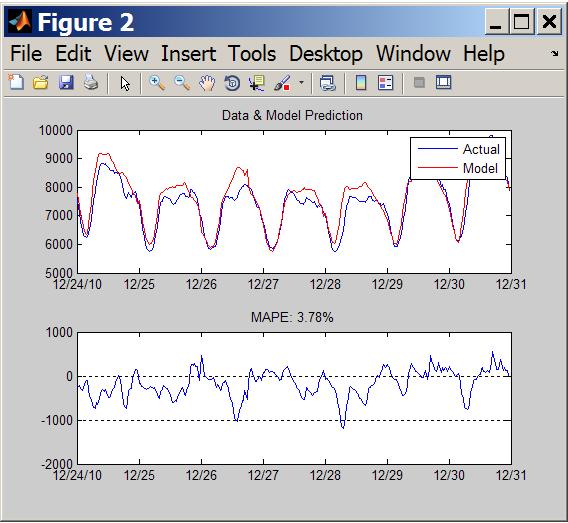568x523 pixels.
Task: Activate the Pan hand tool
Action: click(207, 83)
